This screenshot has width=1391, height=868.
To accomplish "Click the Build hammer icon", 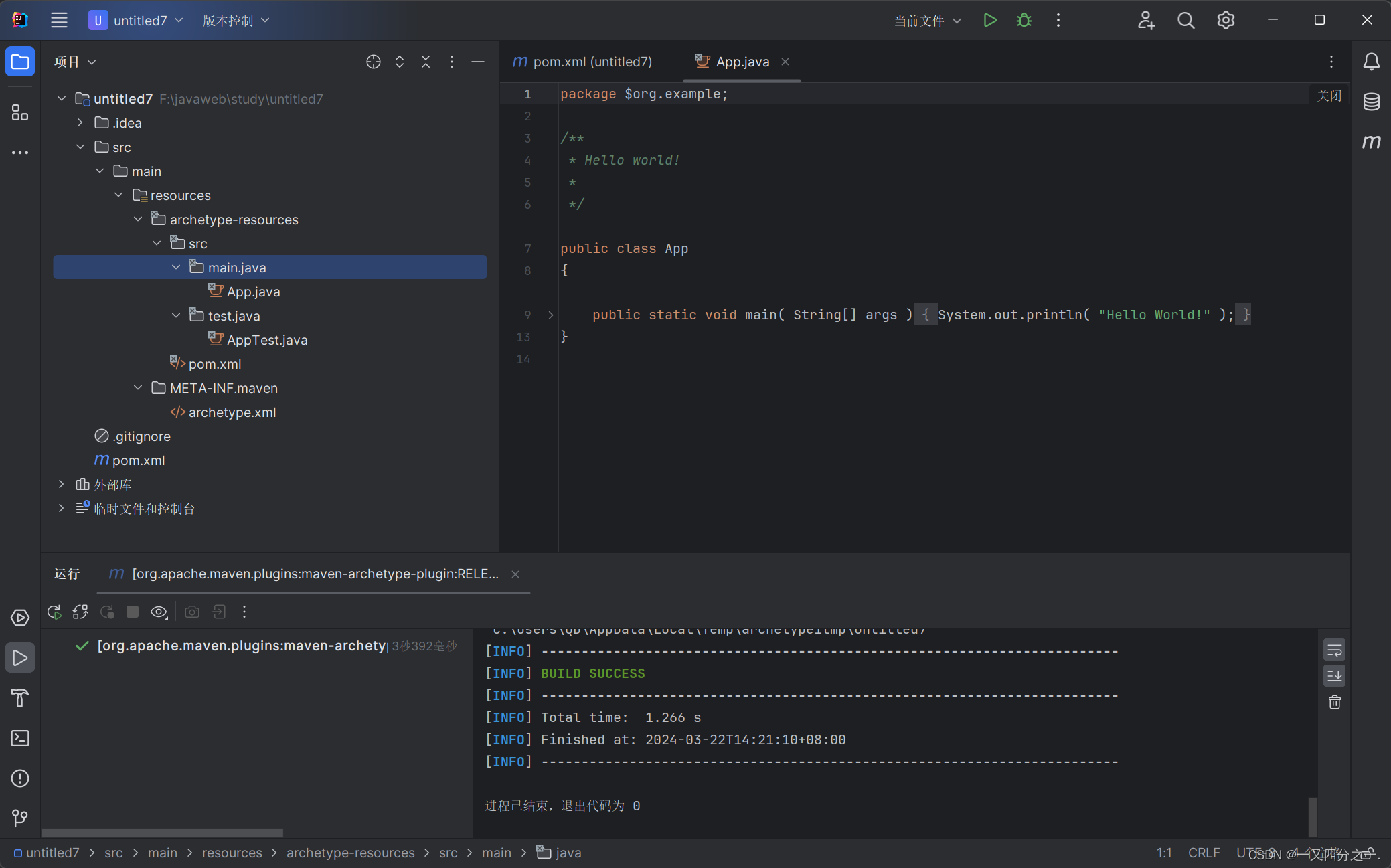I will click(19, 698).
